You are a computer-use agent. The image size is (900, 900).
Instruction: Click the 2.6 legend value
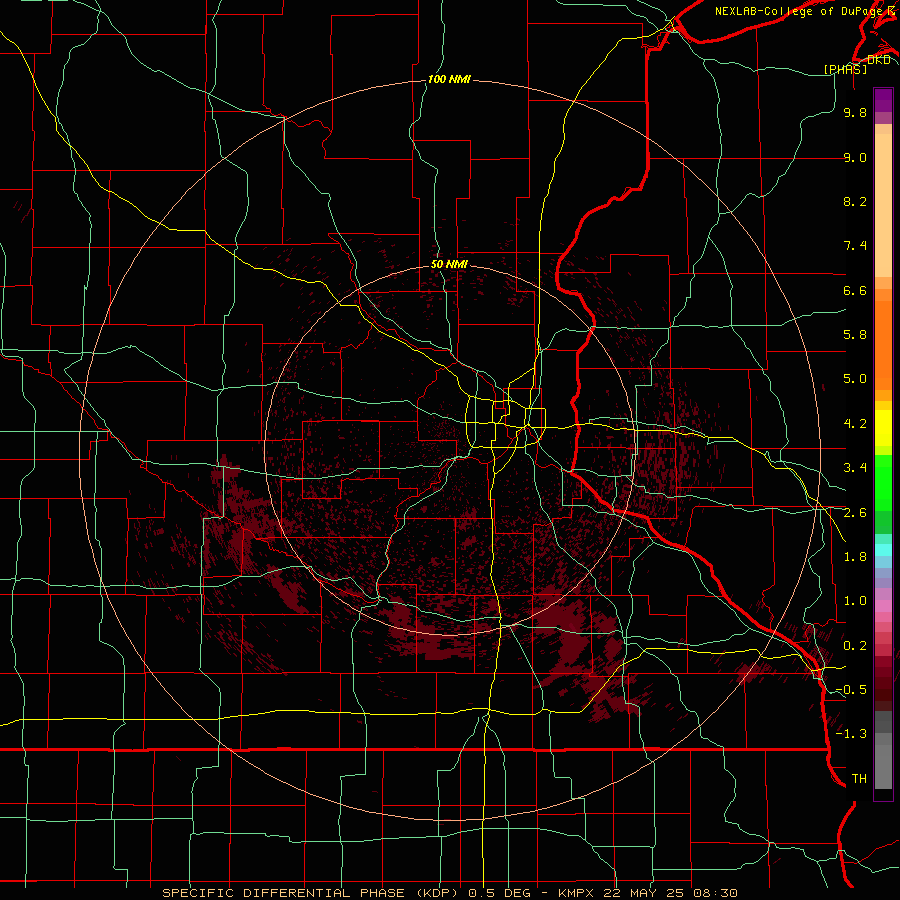[x=855, y=513]
